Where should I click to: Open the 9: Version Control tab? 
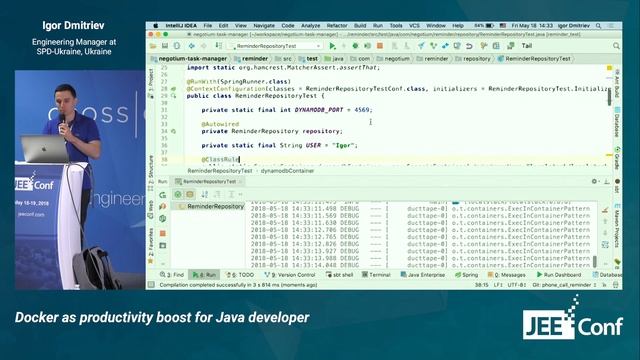[x=290, y=275]
